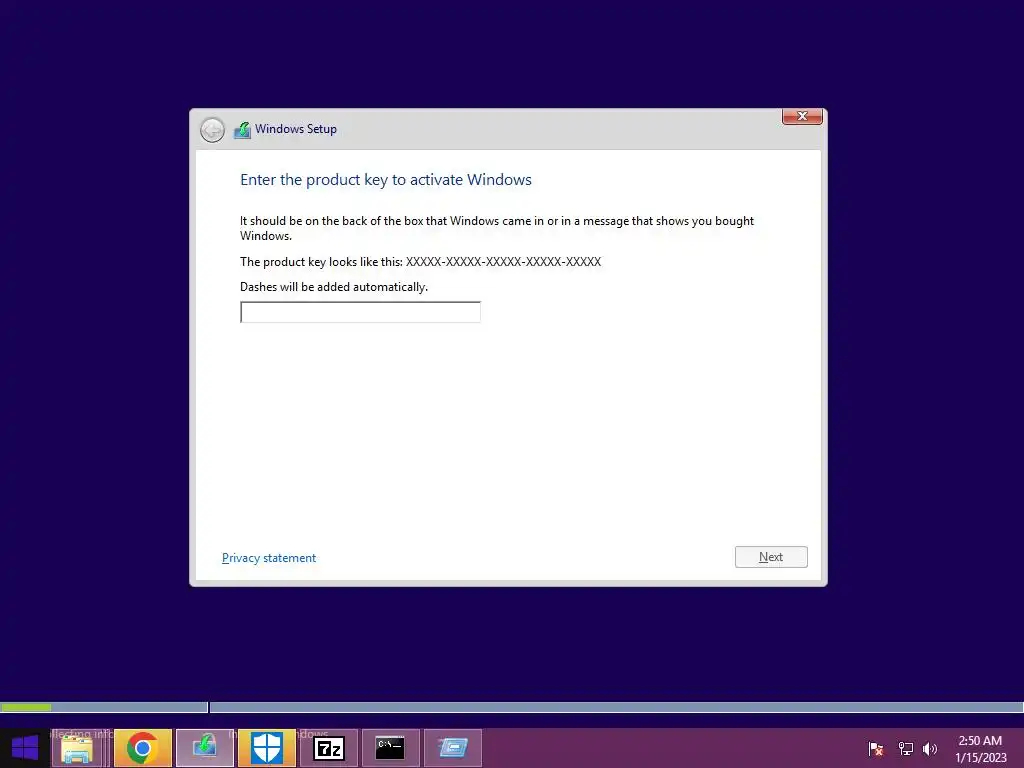
Task: Click the Next button in Windows Setup
Action: point(771,557)
